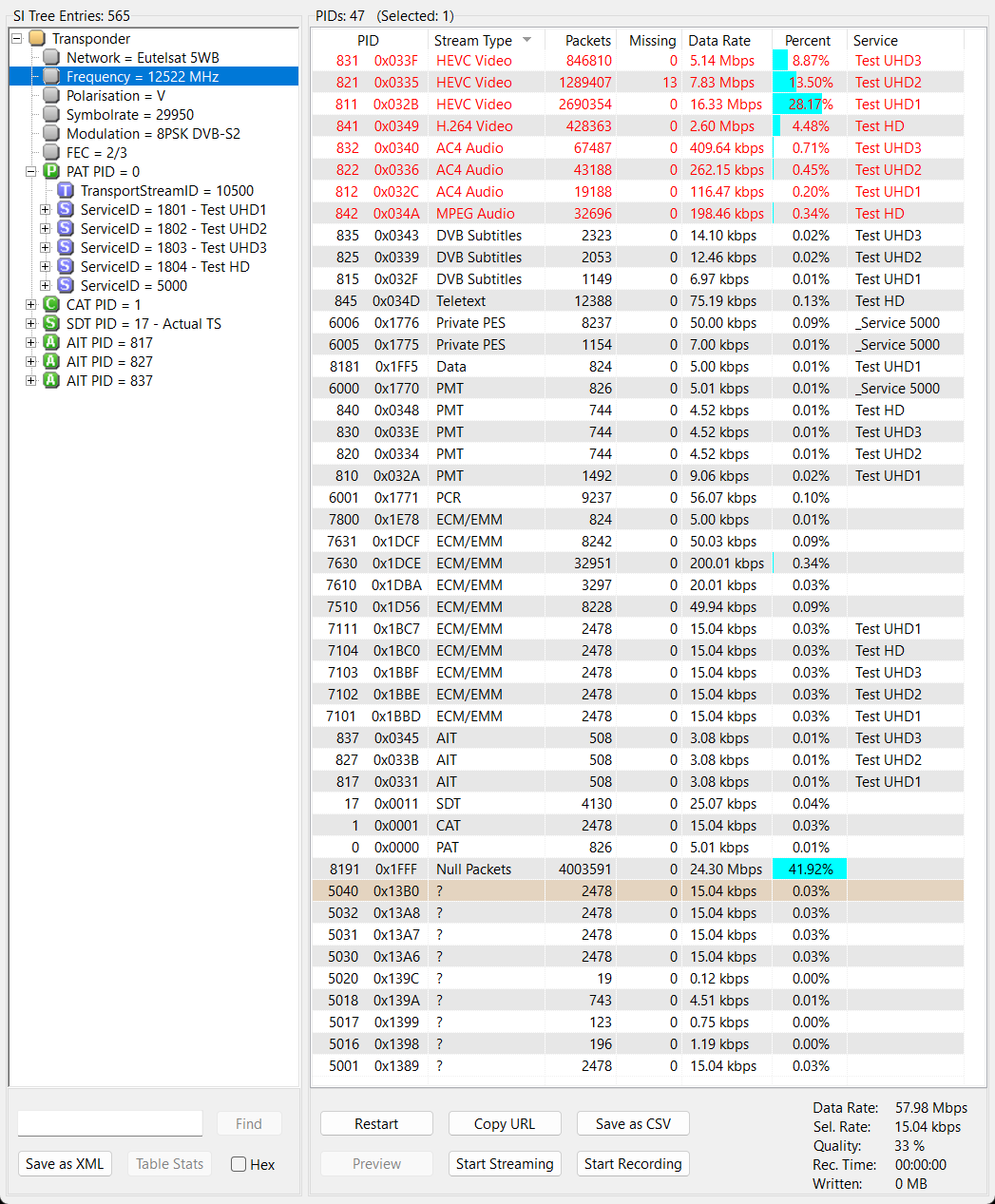This screenshot has height=1204, width=995.
Task: Expand the AIT PID = 817 node
Action: [30, 343]
